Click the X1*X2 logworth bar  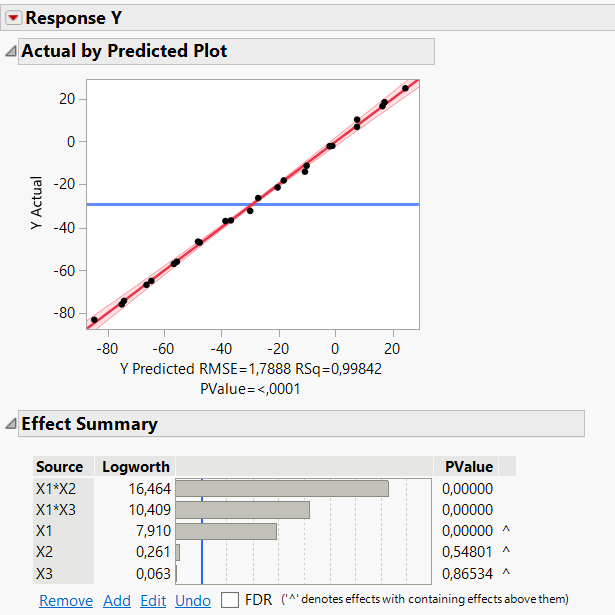pos(282,488)
